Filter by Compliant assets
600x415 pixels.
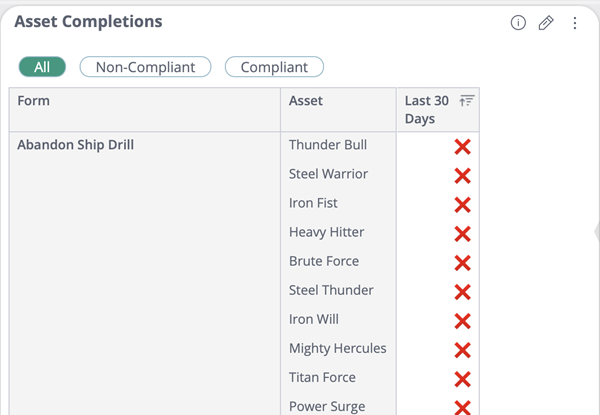coord(274,67)
